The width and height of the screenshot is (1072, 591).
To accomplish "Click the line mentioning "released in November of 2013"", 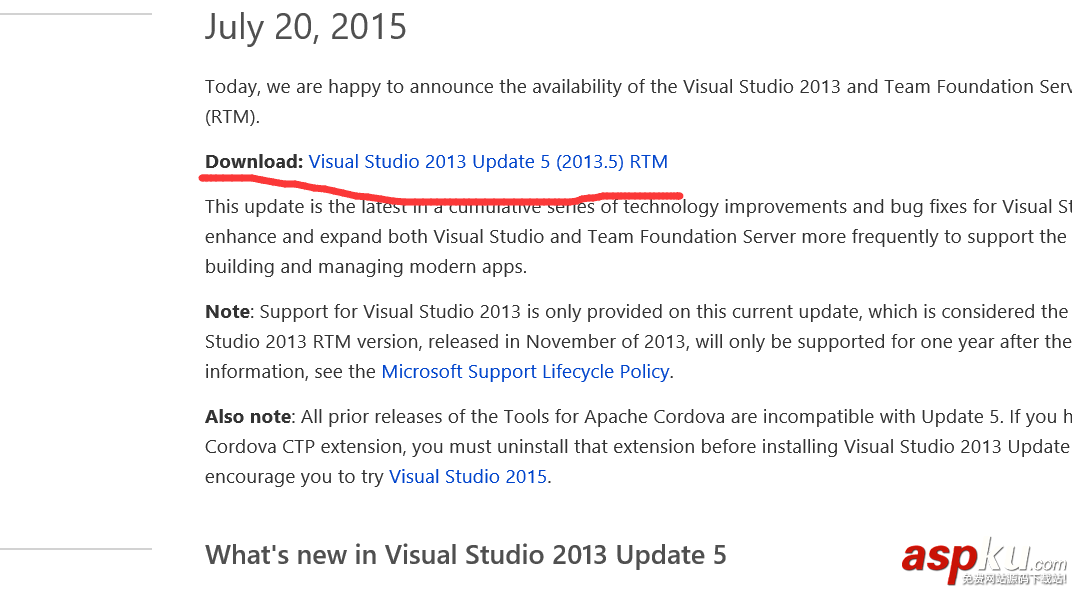I will click(600, 342).
